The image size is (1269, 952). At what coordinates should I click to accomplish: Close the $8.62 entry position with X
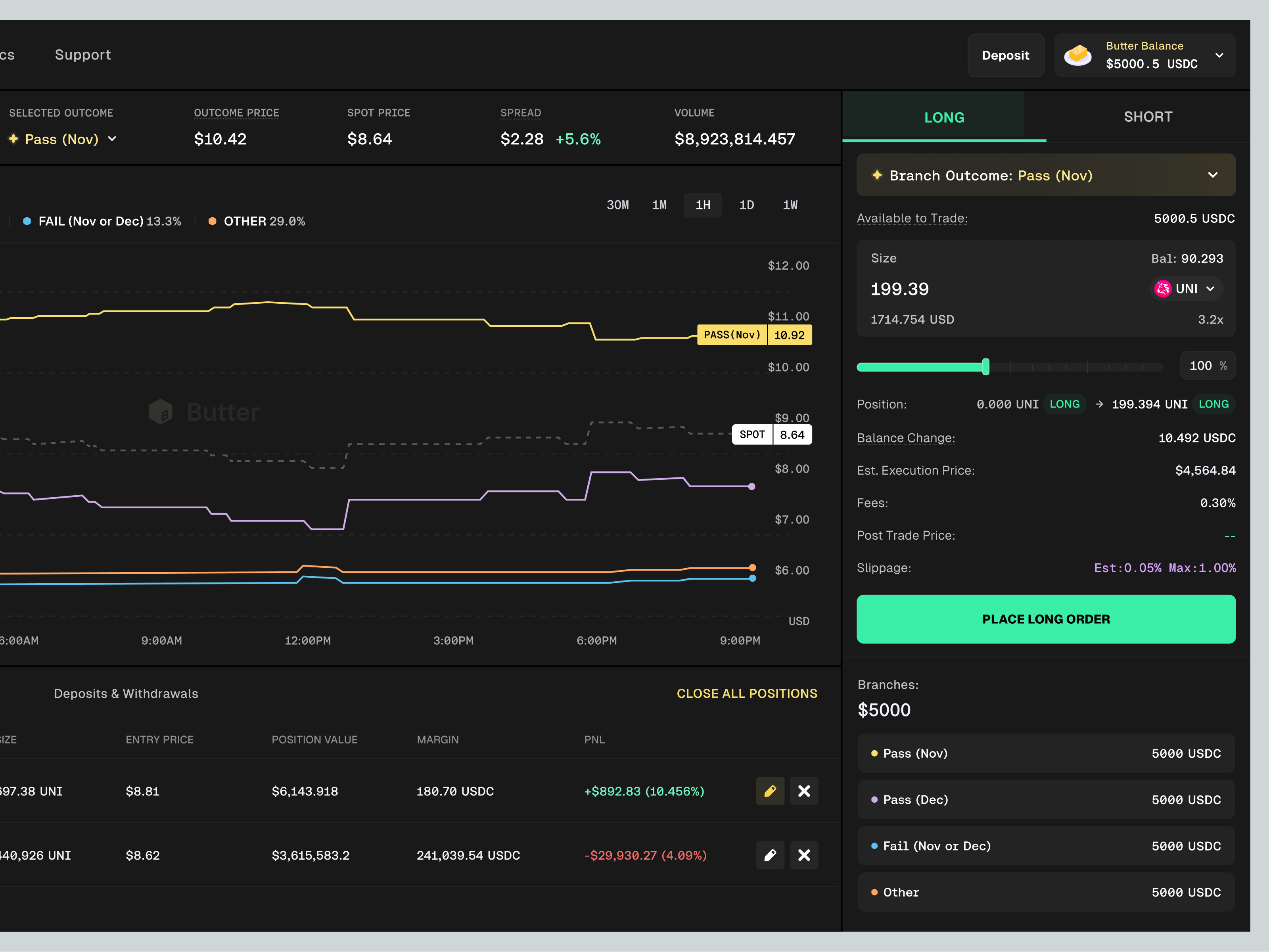[x=804, y=855]
